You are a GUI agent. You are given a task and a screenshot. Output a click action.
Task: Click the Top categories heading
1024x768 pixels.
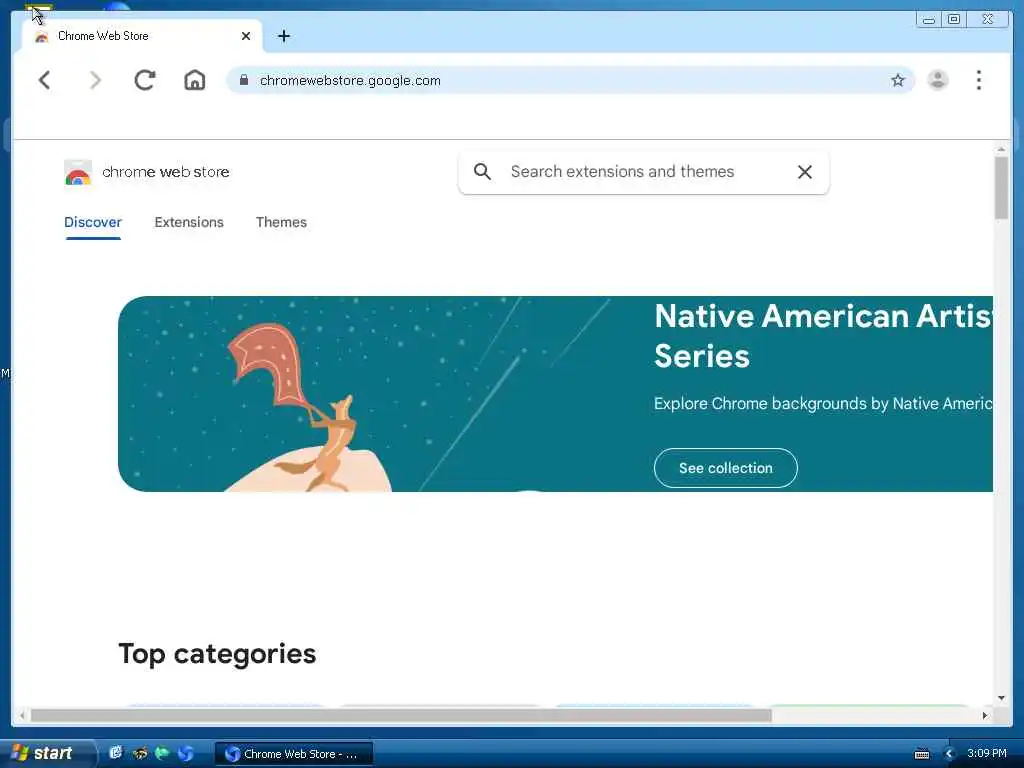coord(217,654)
